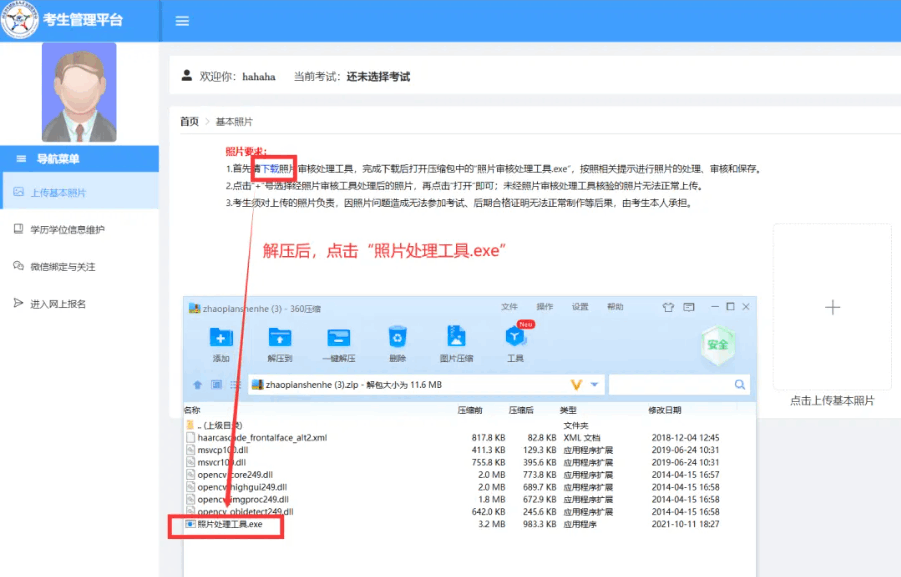Viewport: 901px width, 577px height.
Task: Click the 首页 breadcrumb link
Action: tap(189, 121)
